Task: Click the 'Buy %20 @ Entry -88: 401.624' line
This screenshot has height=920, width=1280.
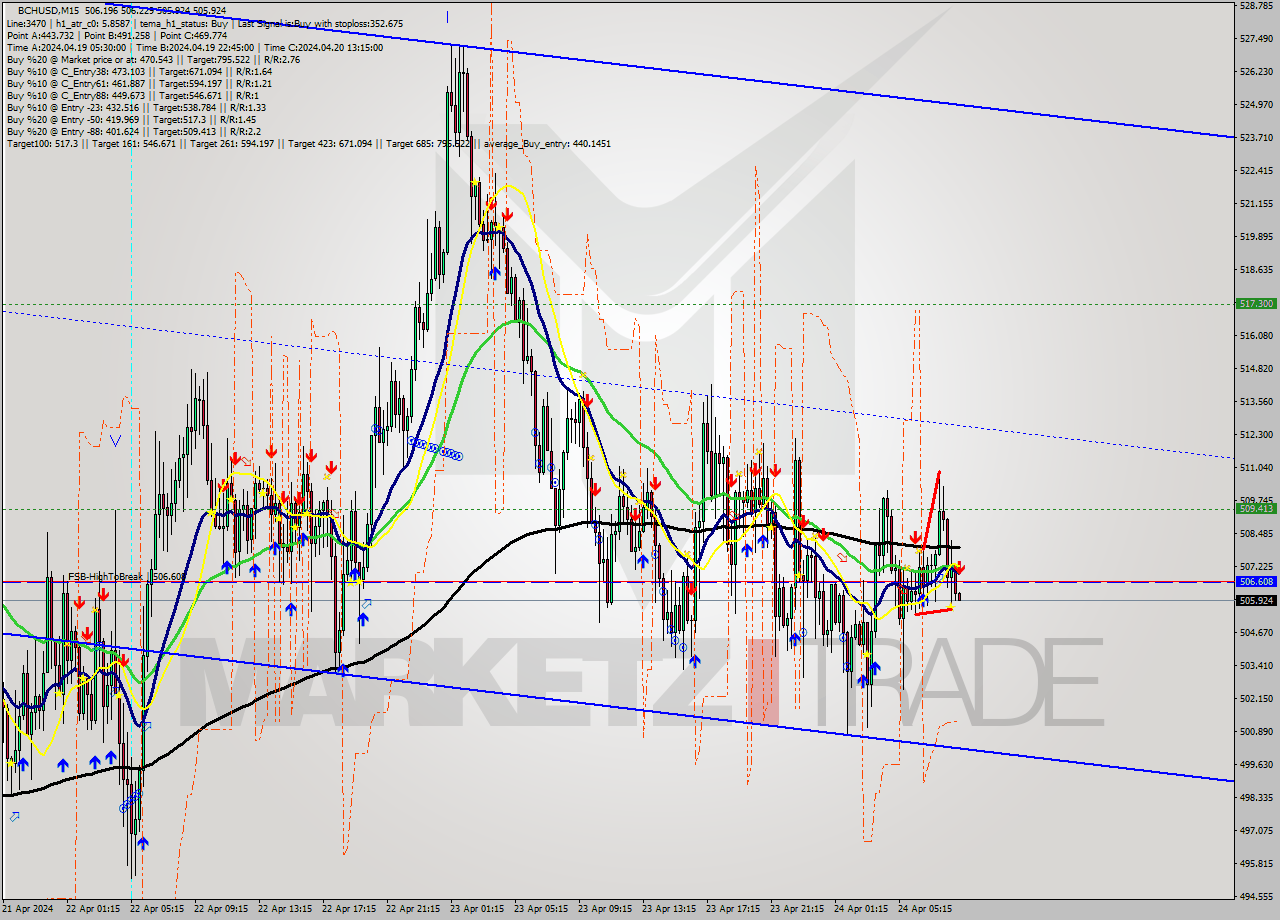Action: pos(134,131)
